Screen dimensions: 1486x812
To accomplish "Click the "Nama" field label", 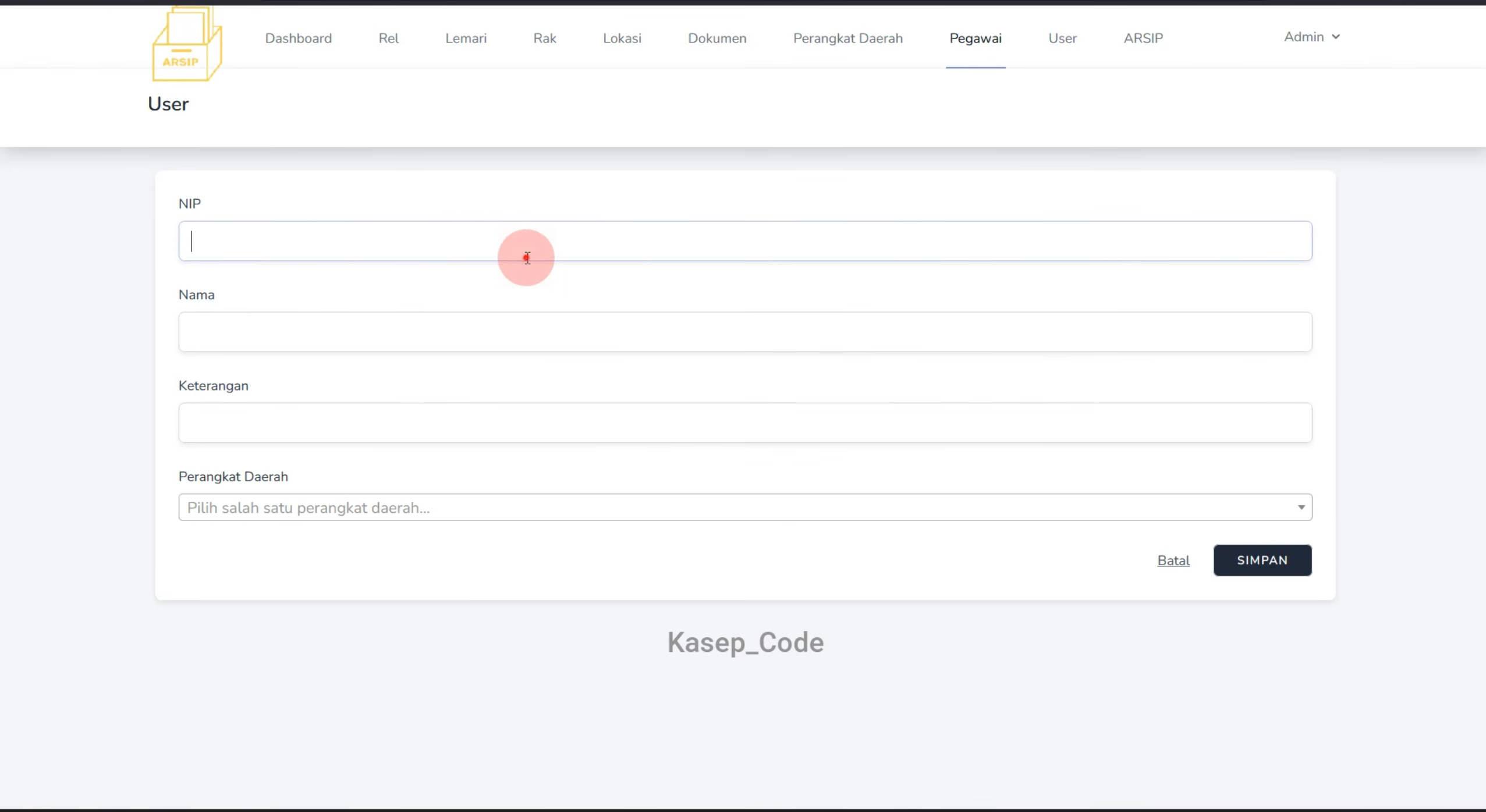I will 196,295.
